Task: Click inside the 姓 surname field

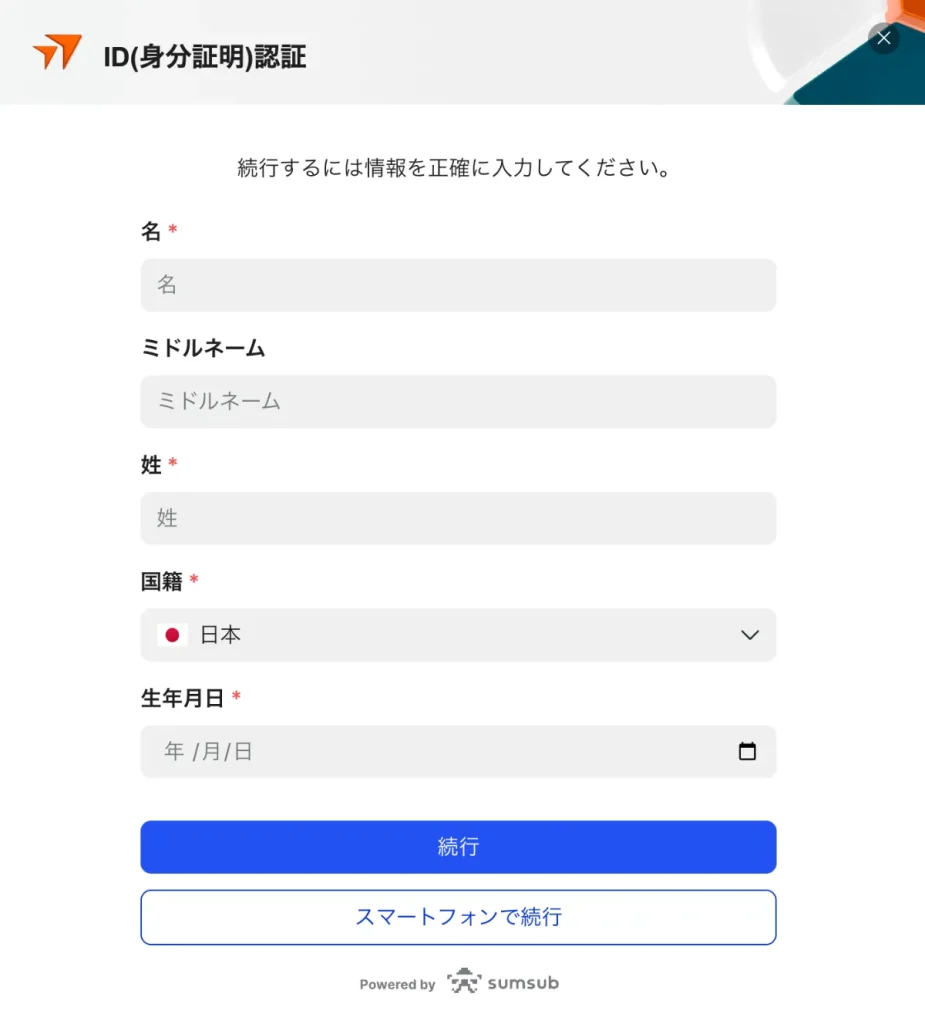Action: pyautogui.click(x=458, y=518)
